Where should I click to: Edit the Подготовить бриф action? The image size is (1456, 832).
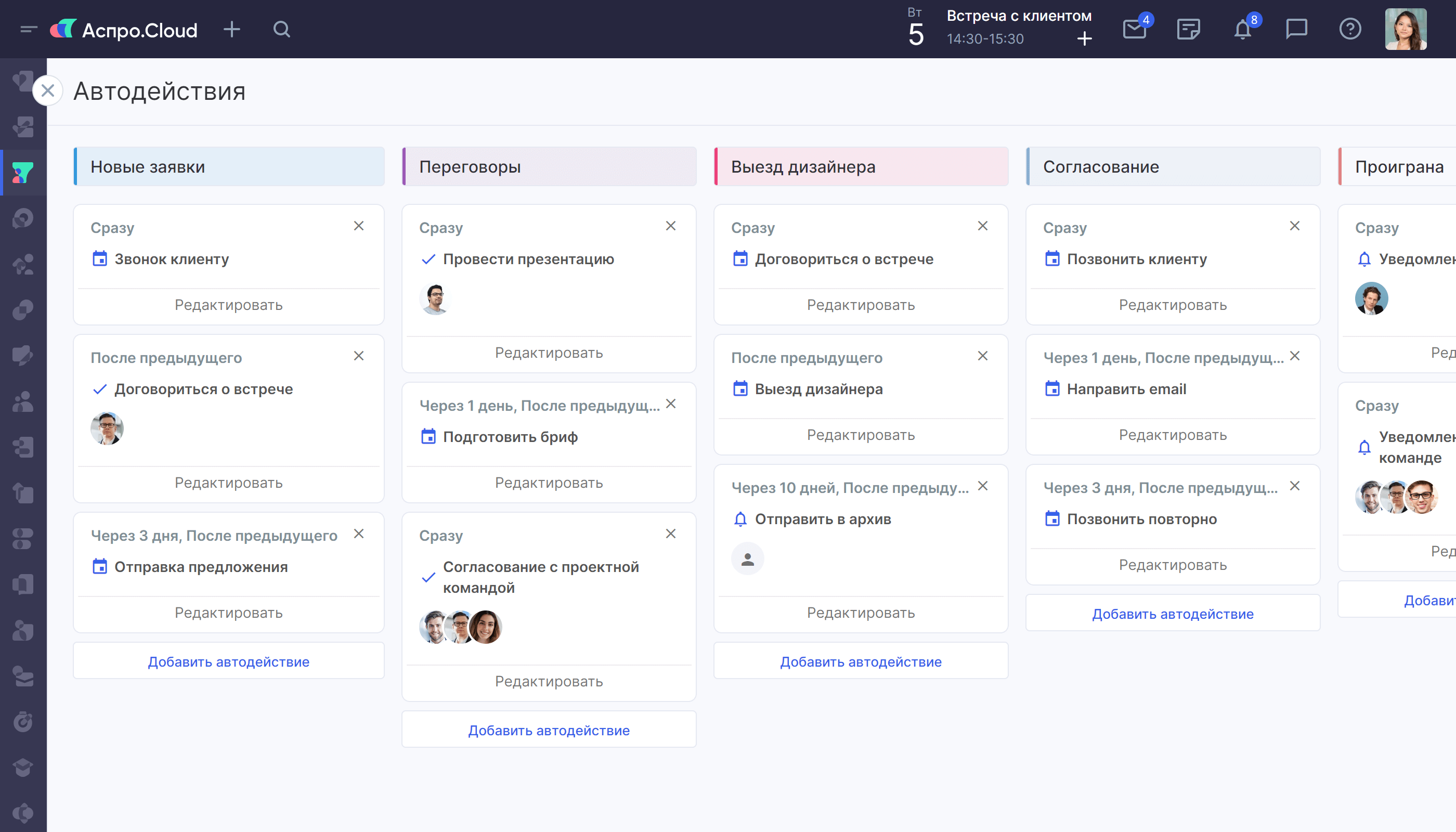tap(549, 483)
